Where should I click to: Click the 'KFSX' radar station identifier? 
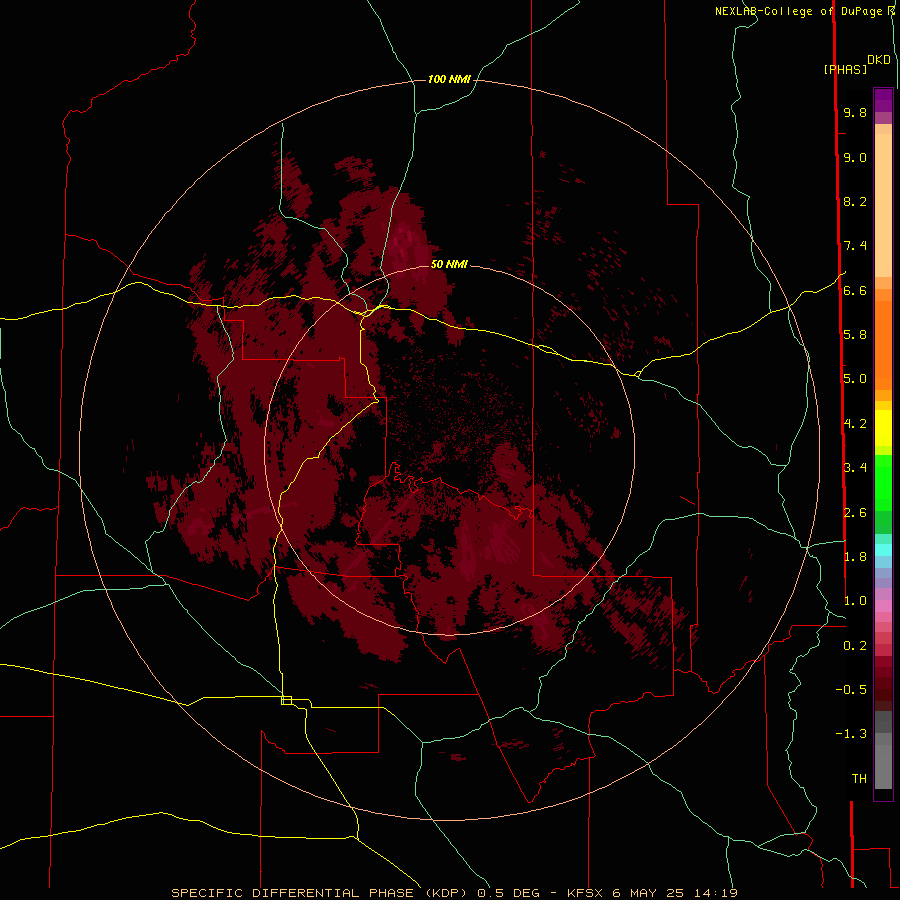pyautogui.click(x=585, y=893)
